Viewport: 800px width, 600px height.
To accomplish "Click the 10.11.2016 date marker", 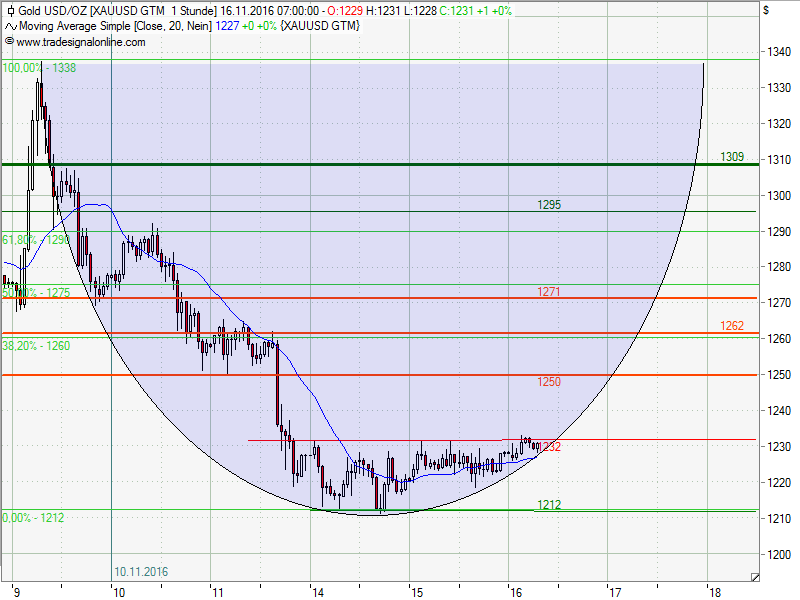I will click(141, 572).
